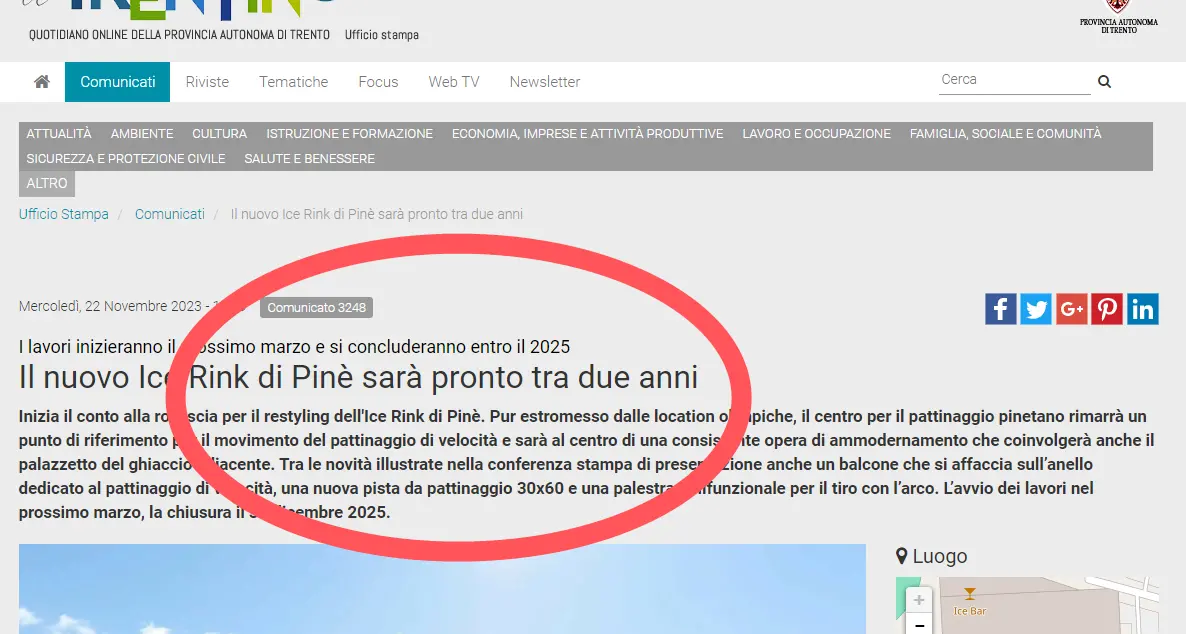Select the ALTRO category
Viewport: 1186px width, 634px height.
point(47,183)
